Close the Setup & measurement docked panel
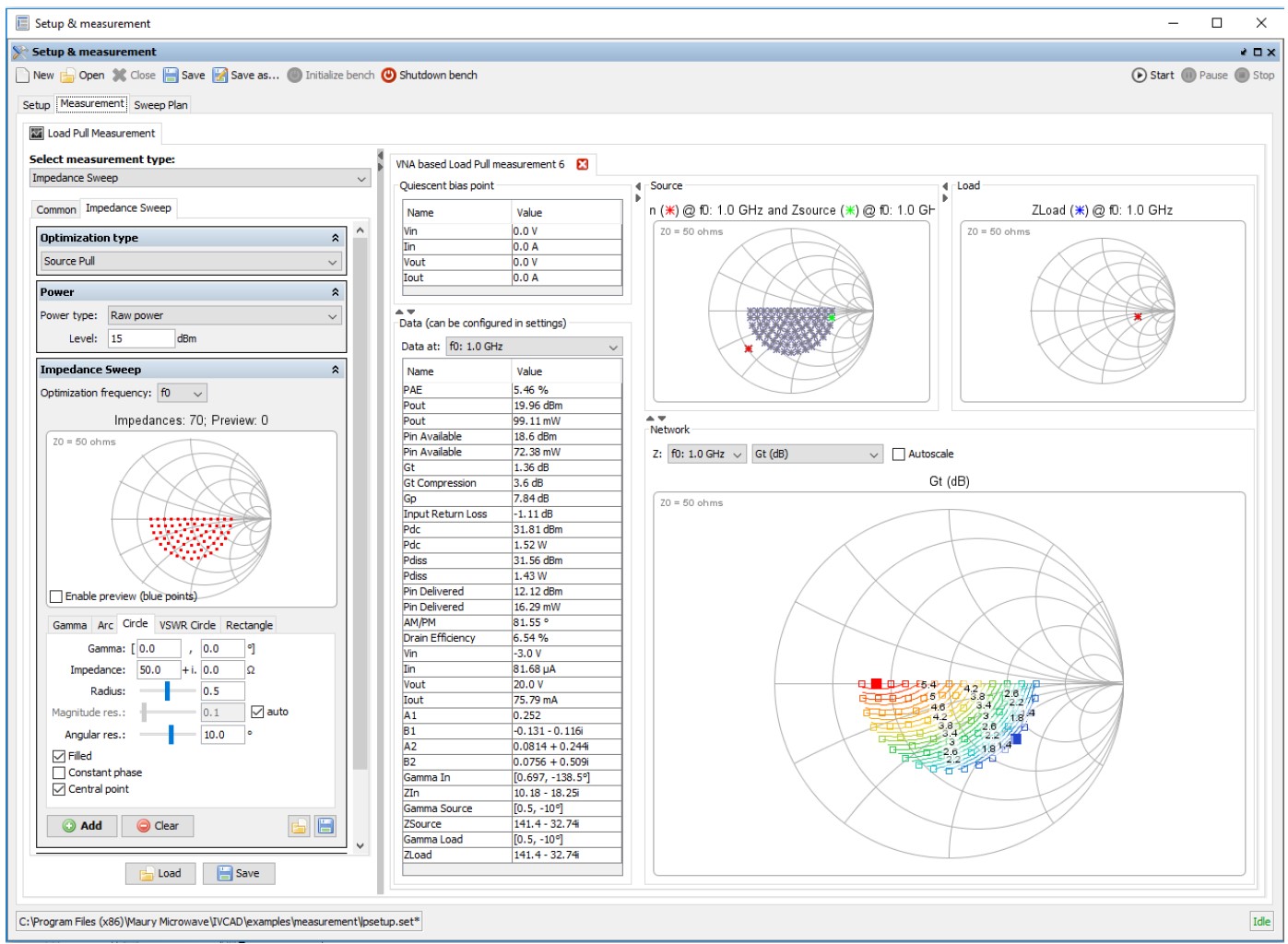1288x944 pixels. 1271,53
